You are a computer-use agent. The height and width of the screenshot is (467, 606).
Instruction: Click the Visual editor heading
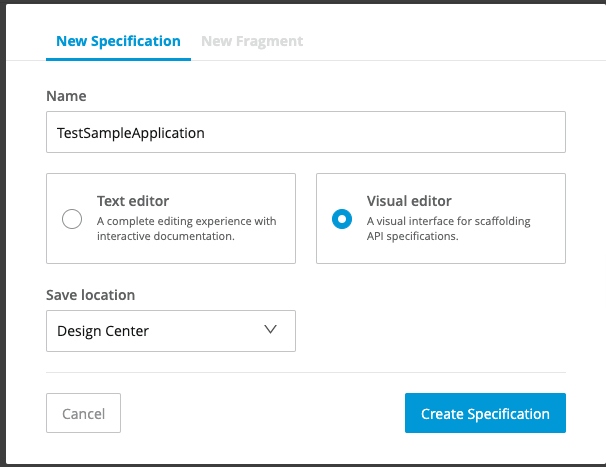pyautogui.click(x=409, y=201)
